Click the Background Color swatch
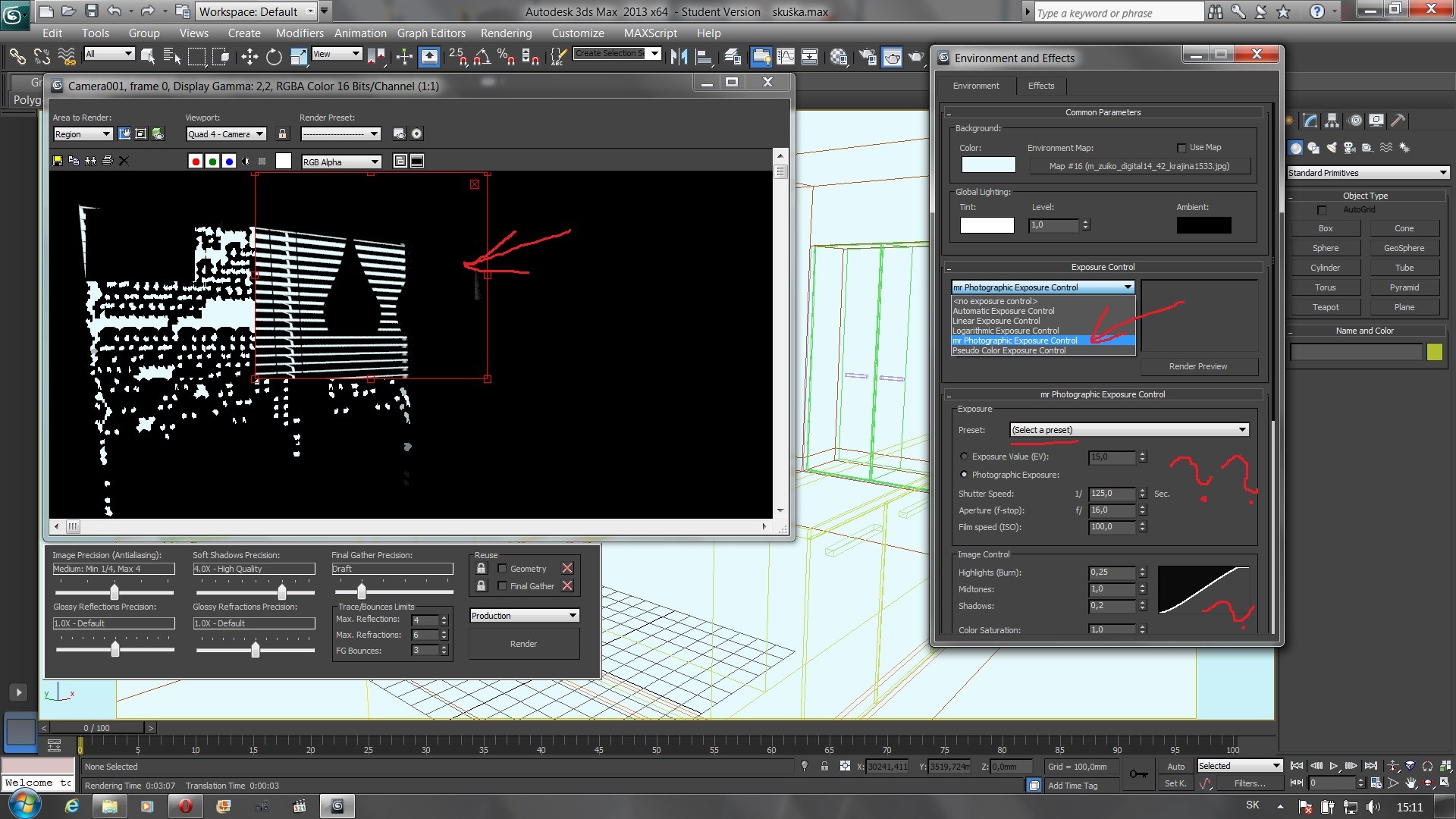Viewport: 1456px width, 819px height. (988, 165)
